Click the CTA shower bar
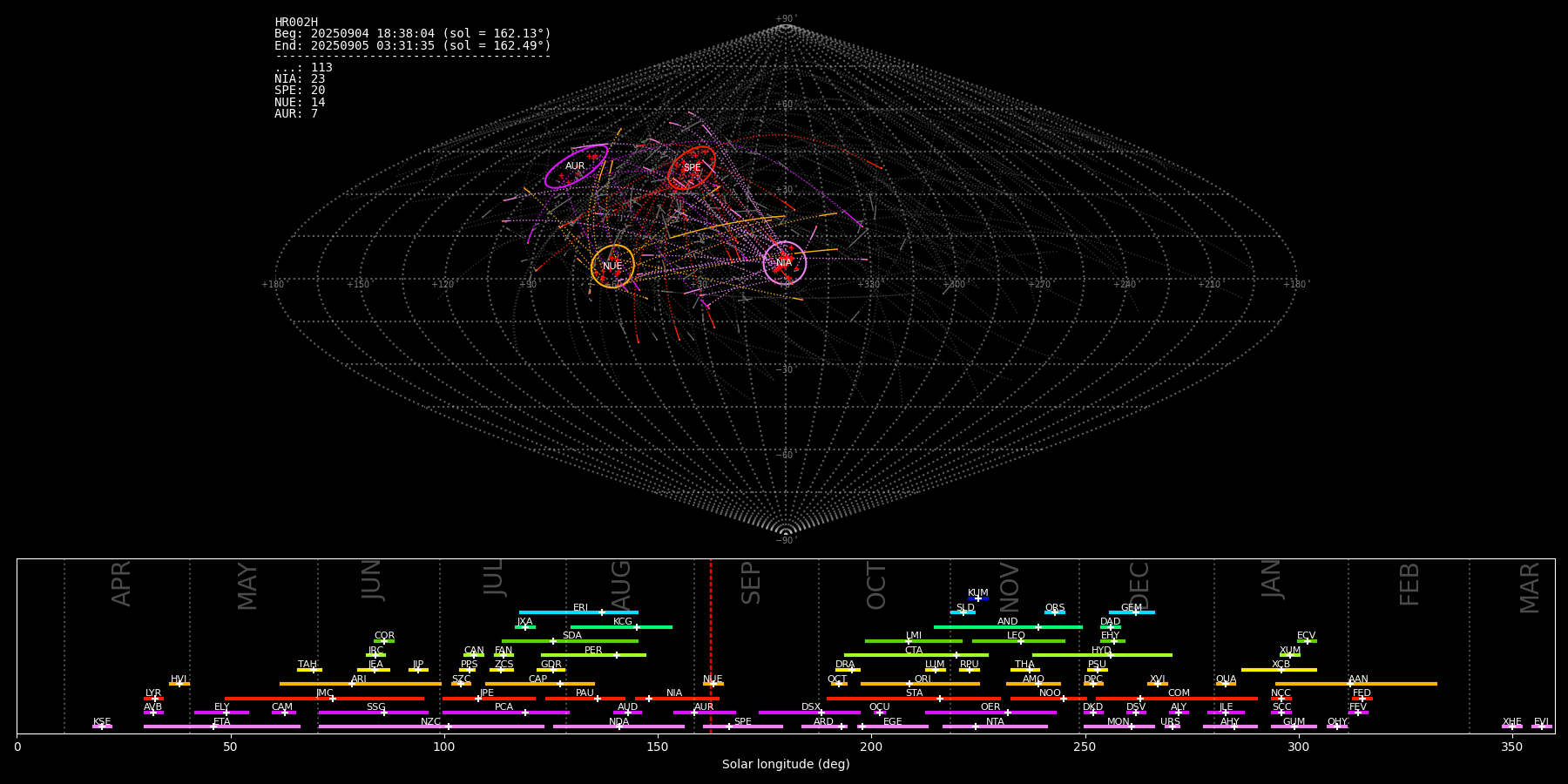Image resolution: width=1568 pixels, height=784 pixels. pyautogui.click(x=916, y=655)
